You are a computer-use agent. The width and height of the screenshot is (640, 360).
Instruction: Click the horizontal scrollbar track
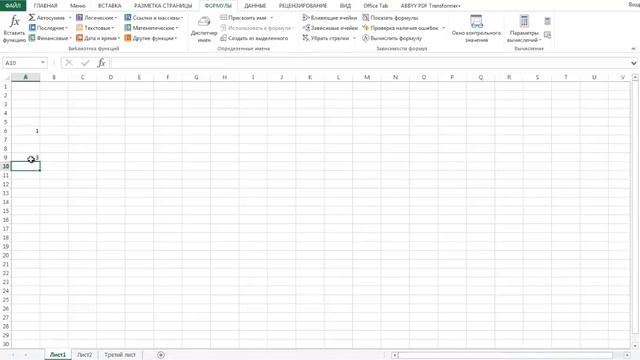(x=511, y=355)
